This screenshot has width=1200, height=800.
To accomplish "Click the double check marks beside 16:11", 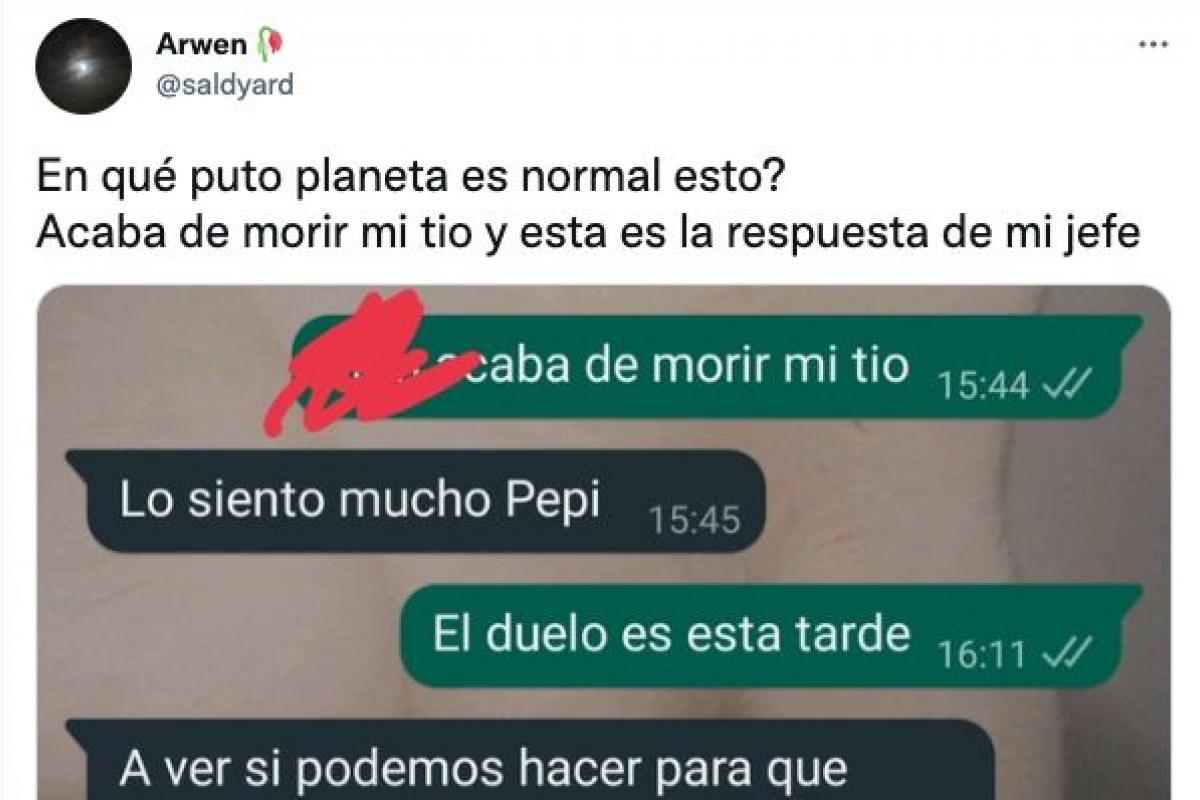I will click(x=1066, y=653).
